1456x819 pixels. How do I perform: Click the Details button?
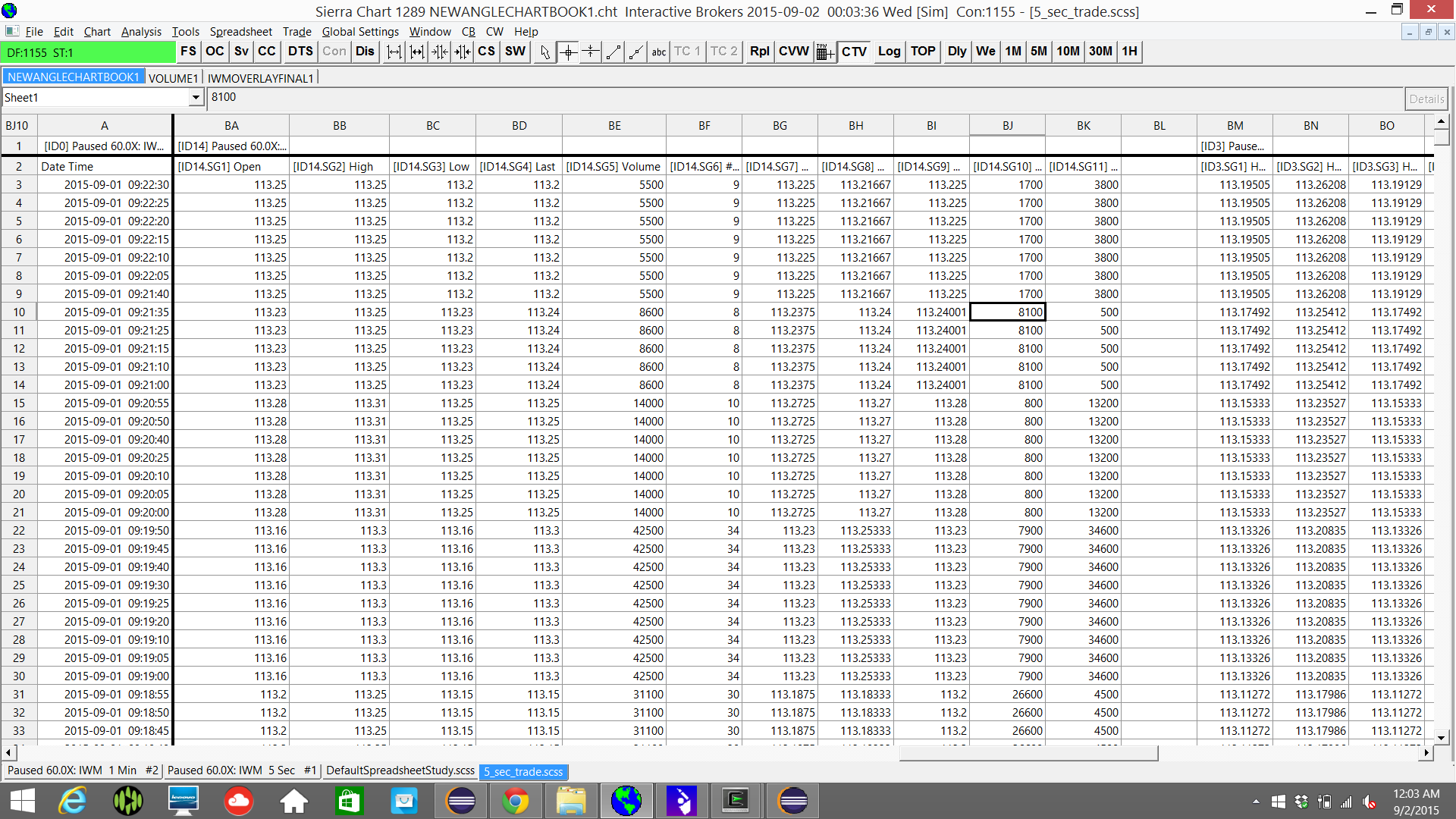point(1426,99)
